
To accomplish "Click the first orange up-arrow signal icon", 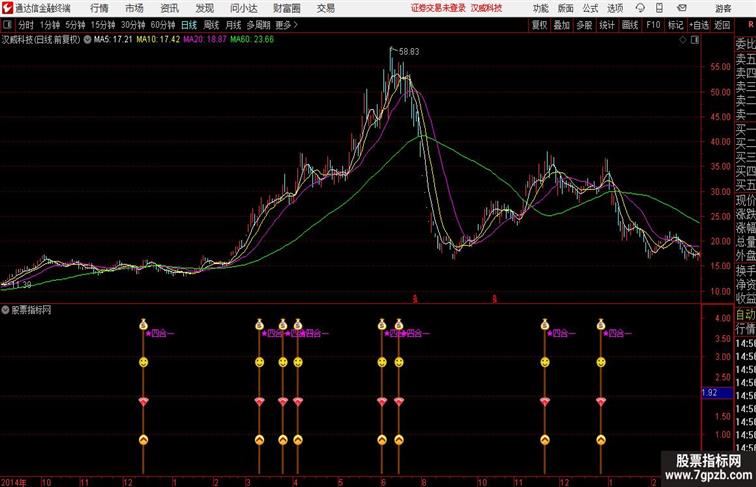I will coord(143,440).
